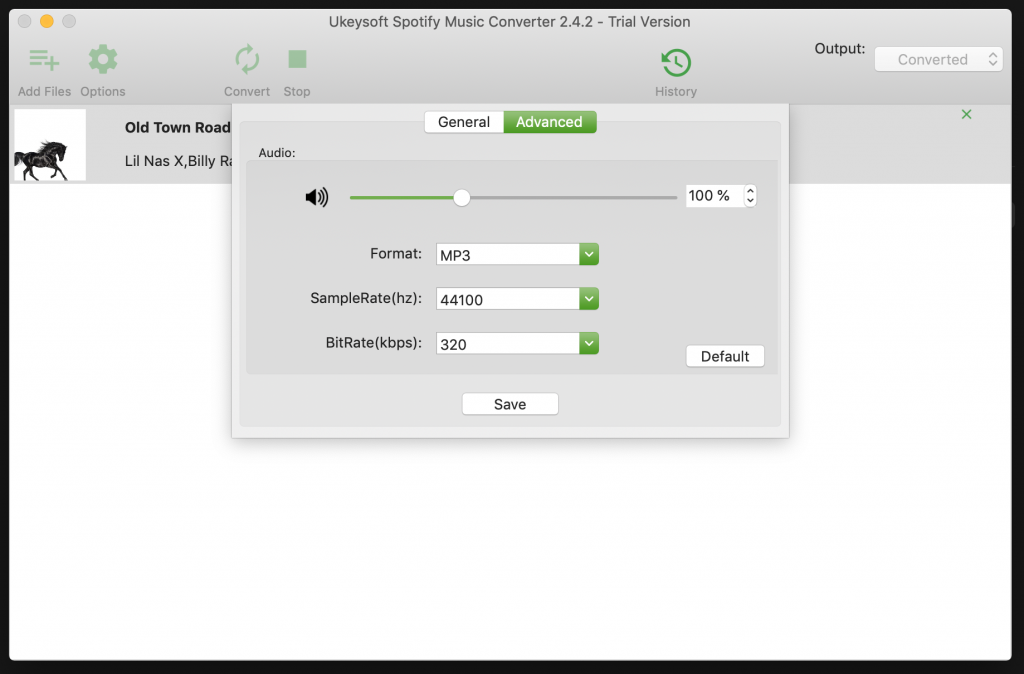The image size is (1024, 674).
Task: Switch to the General tab
Action: tap(463, 121)
